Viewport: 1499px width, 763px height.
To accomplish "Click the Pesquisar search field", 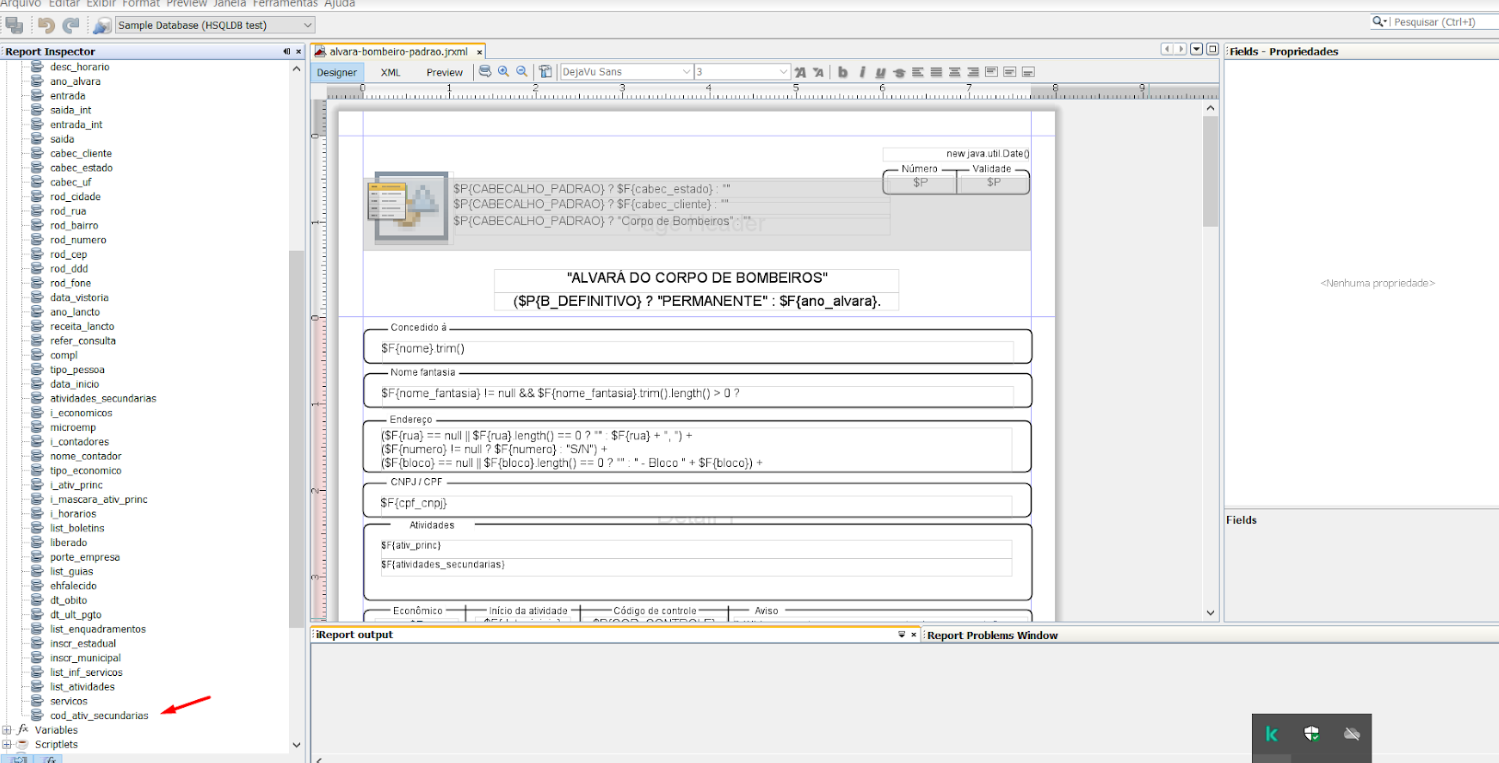I will coord(1436,22).
